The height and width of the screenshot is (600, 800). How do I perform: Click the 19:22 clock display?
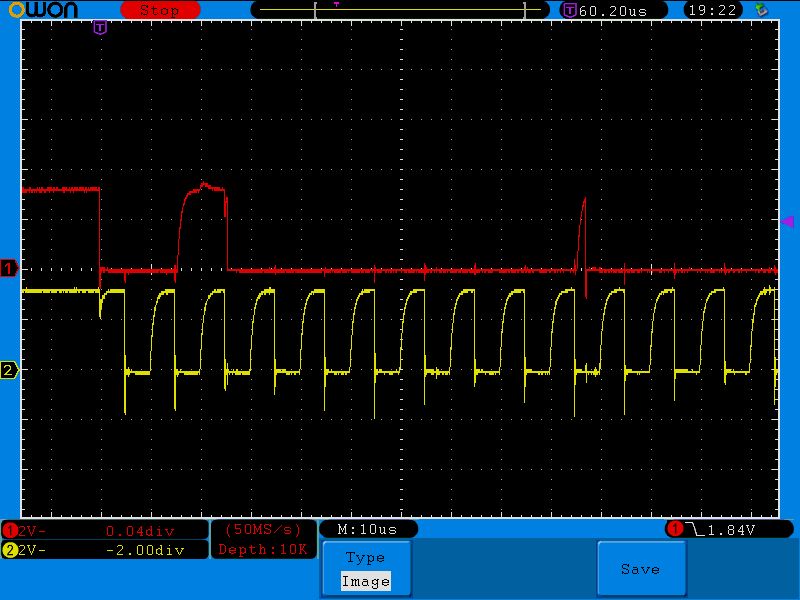click(713, 10)
